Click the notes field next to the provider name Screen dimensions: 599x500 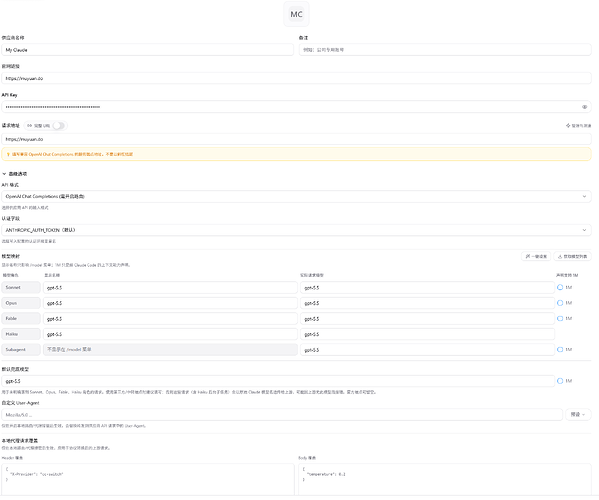click(445, 50)
